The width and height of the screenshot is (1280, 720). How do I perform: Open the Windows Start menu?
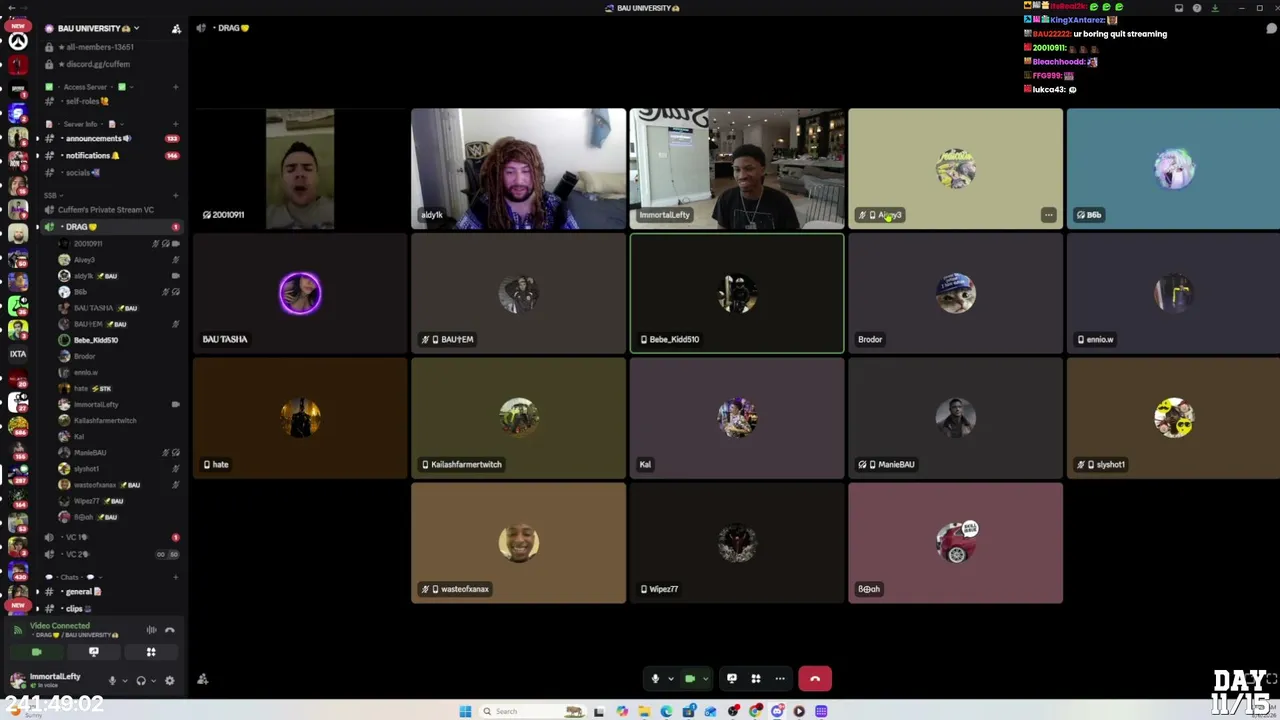[465, 711]
